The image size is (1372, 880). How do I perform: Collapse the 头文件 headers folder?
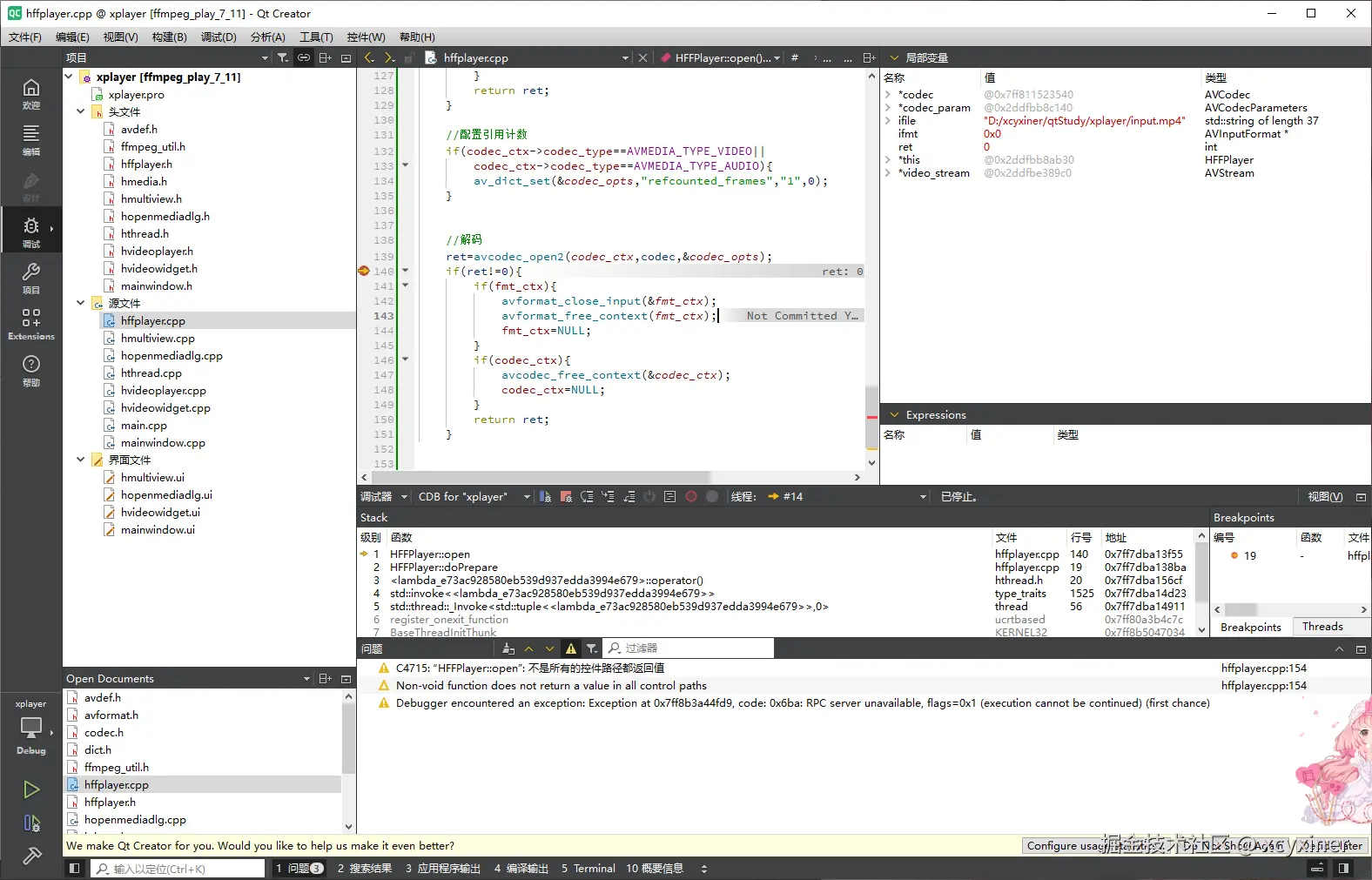coord(81,112)
